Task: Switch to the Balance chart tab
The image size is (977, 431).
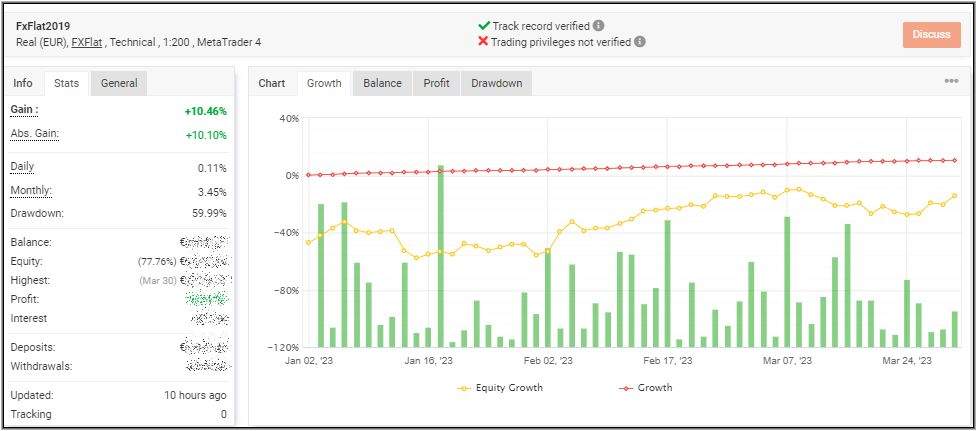Action: coord(382,83)
